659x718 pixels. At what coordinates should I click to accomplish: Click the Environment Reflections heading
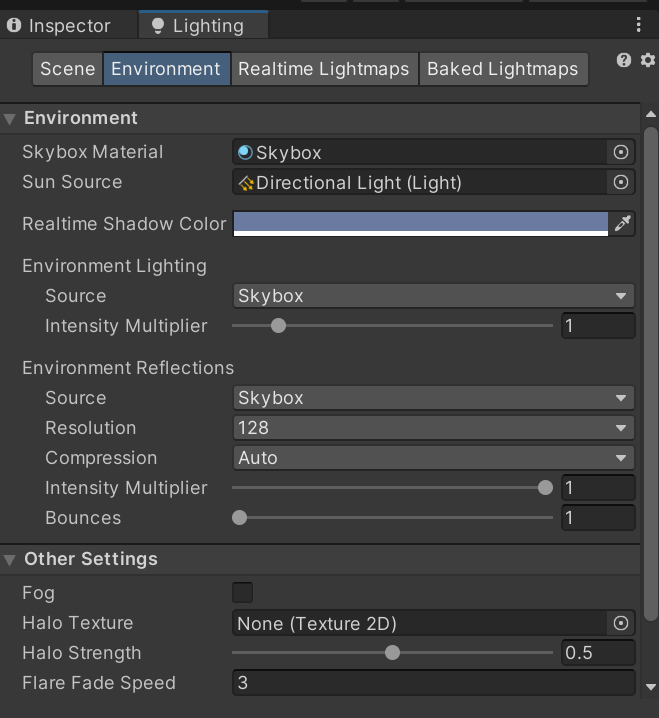tap(128, 368)
